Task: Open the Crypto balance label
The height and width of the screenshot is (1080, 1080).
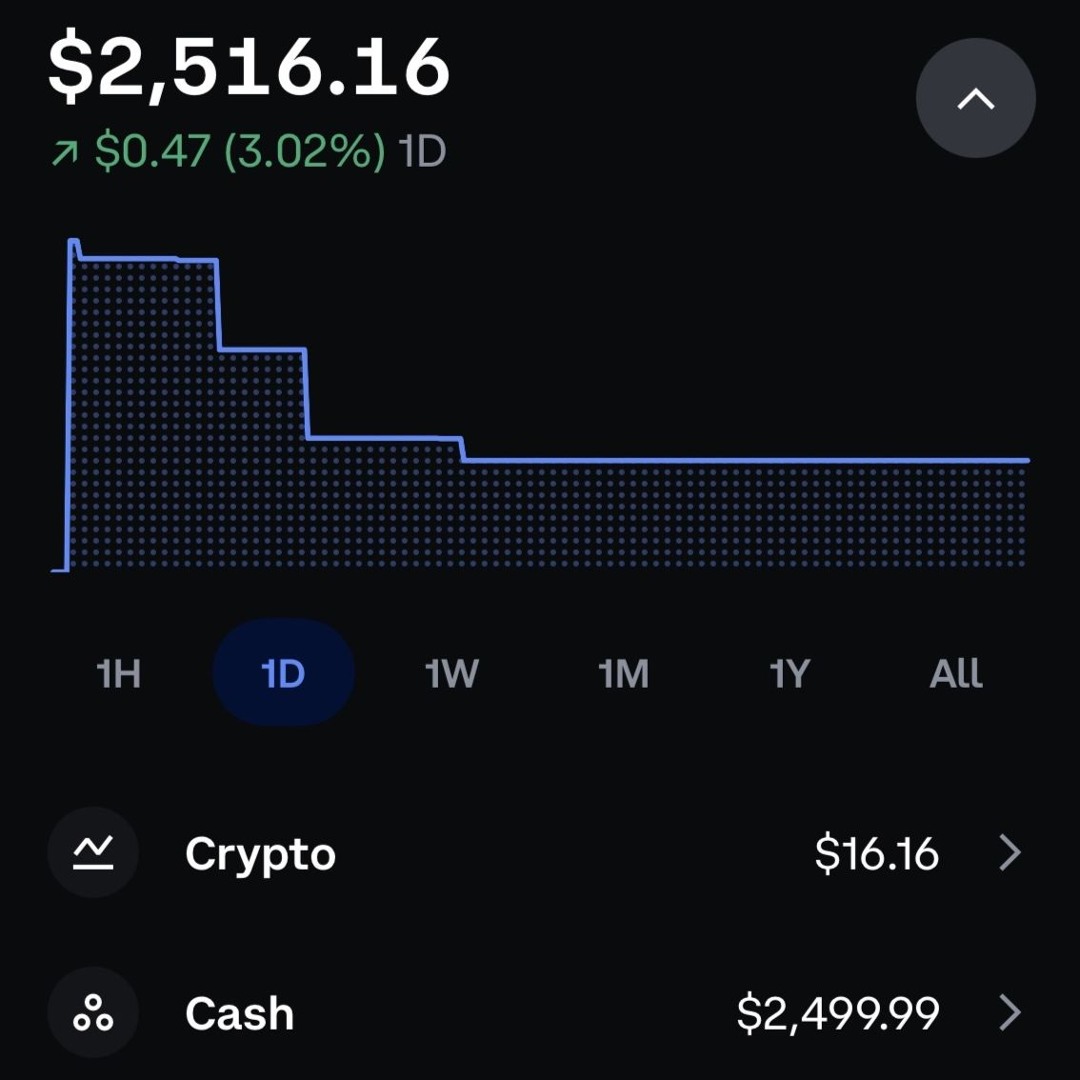Action: pos(260,855)
